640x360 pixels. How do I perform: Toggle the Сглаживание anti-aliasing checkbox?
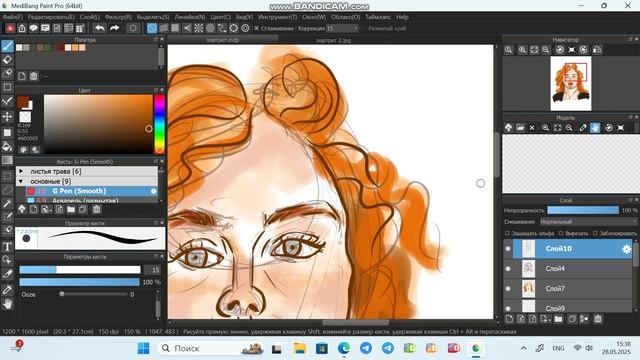(x=257, y=28)
